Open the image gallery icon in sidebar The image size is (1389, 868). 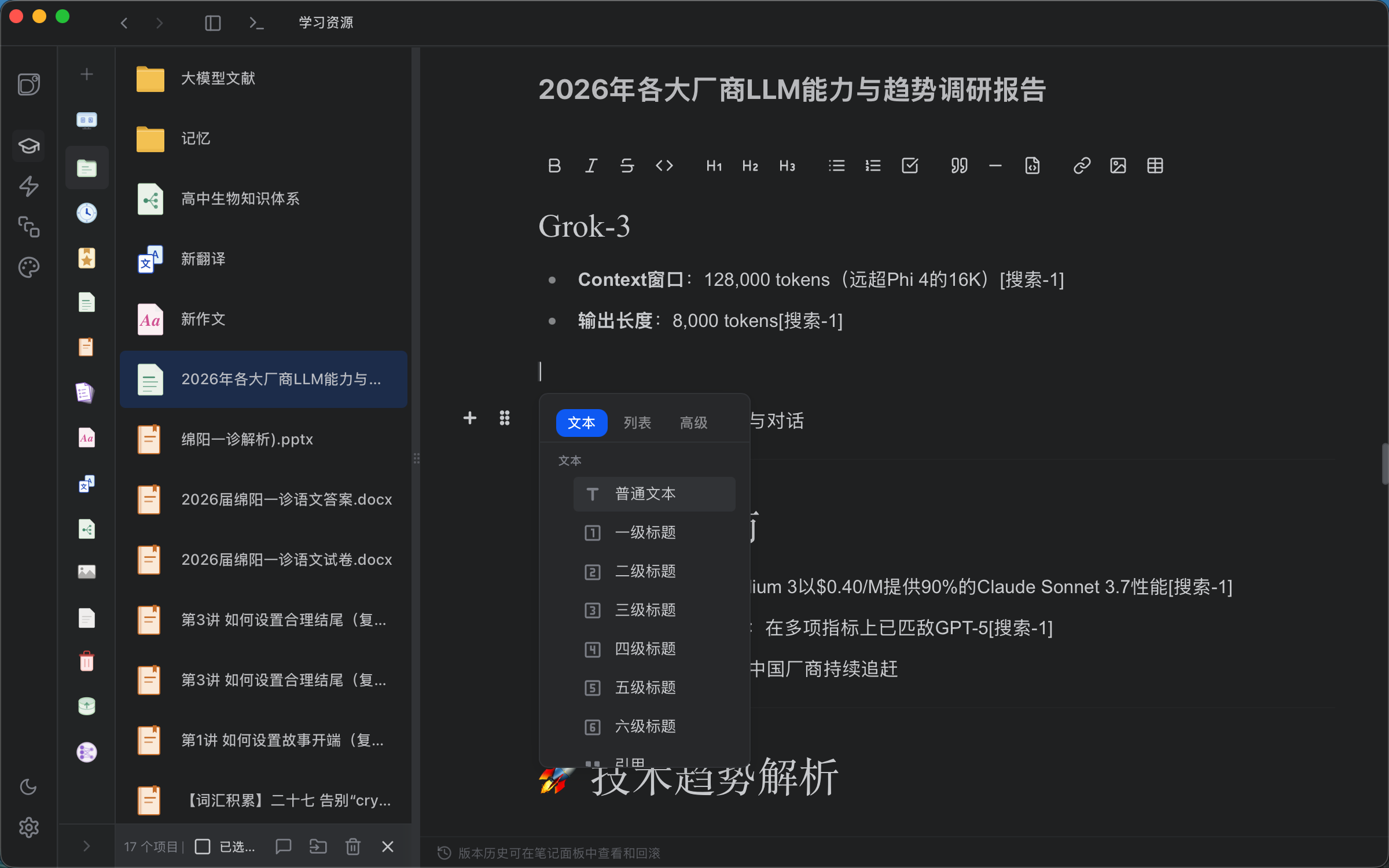click(87, 572)
